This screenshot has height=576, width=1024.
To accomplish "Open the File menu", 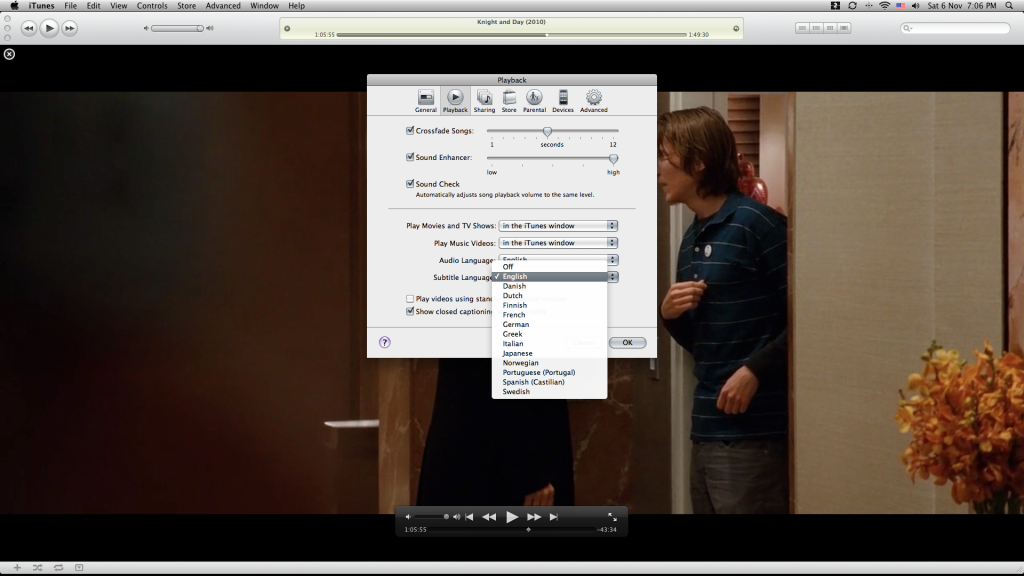I will click(x=71, y=6).
